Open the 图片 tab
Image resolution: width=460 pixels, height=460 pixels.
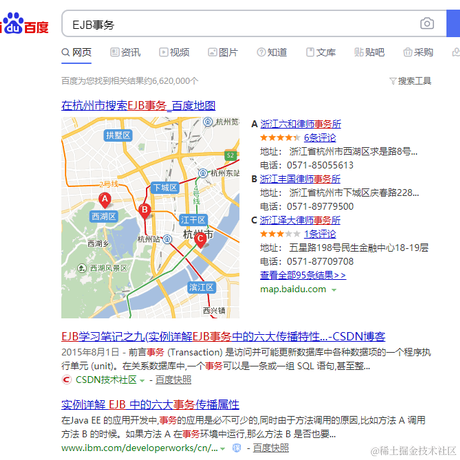pyautogui.click(x=223, y=52)
